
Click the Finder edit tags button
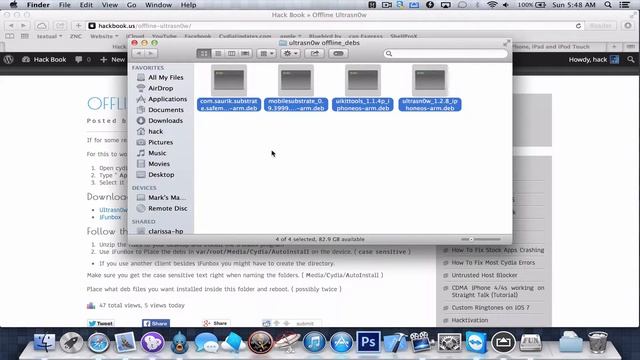click(x=338, y=53)
